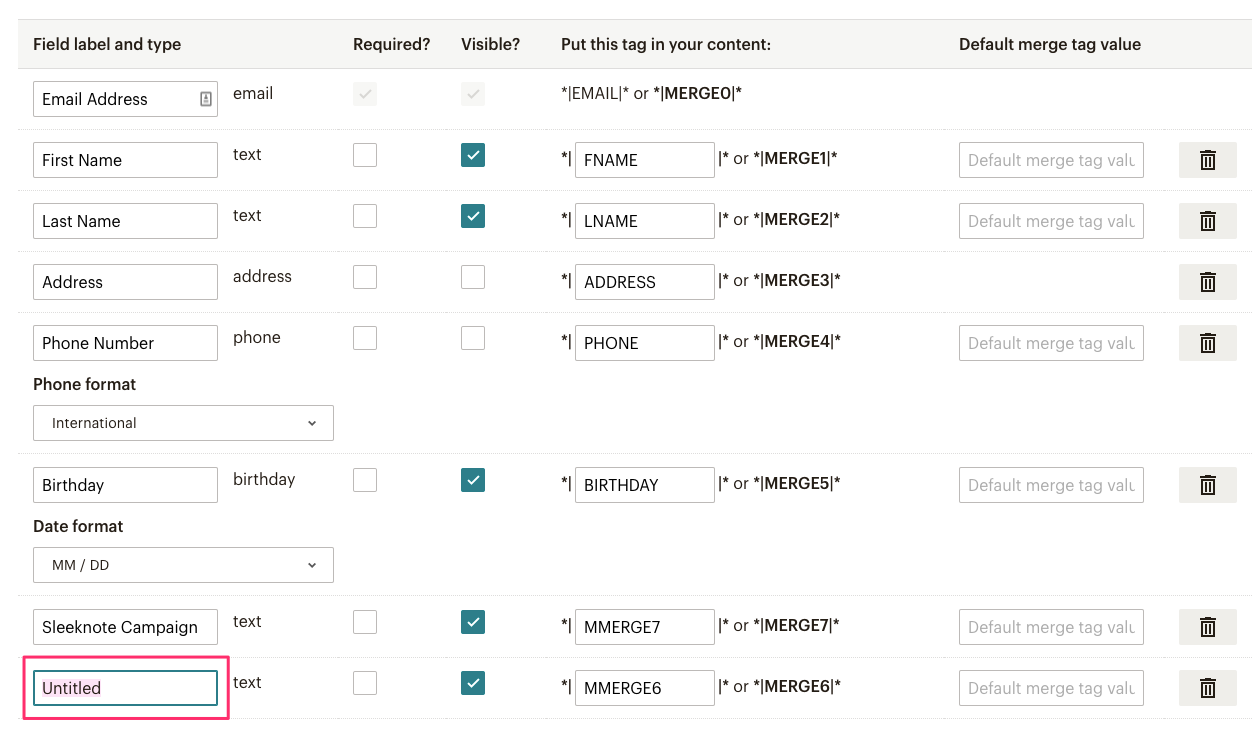Hide the Sleeknote Campaign field
Viewport: 1259px width, 734px height.
473,622
